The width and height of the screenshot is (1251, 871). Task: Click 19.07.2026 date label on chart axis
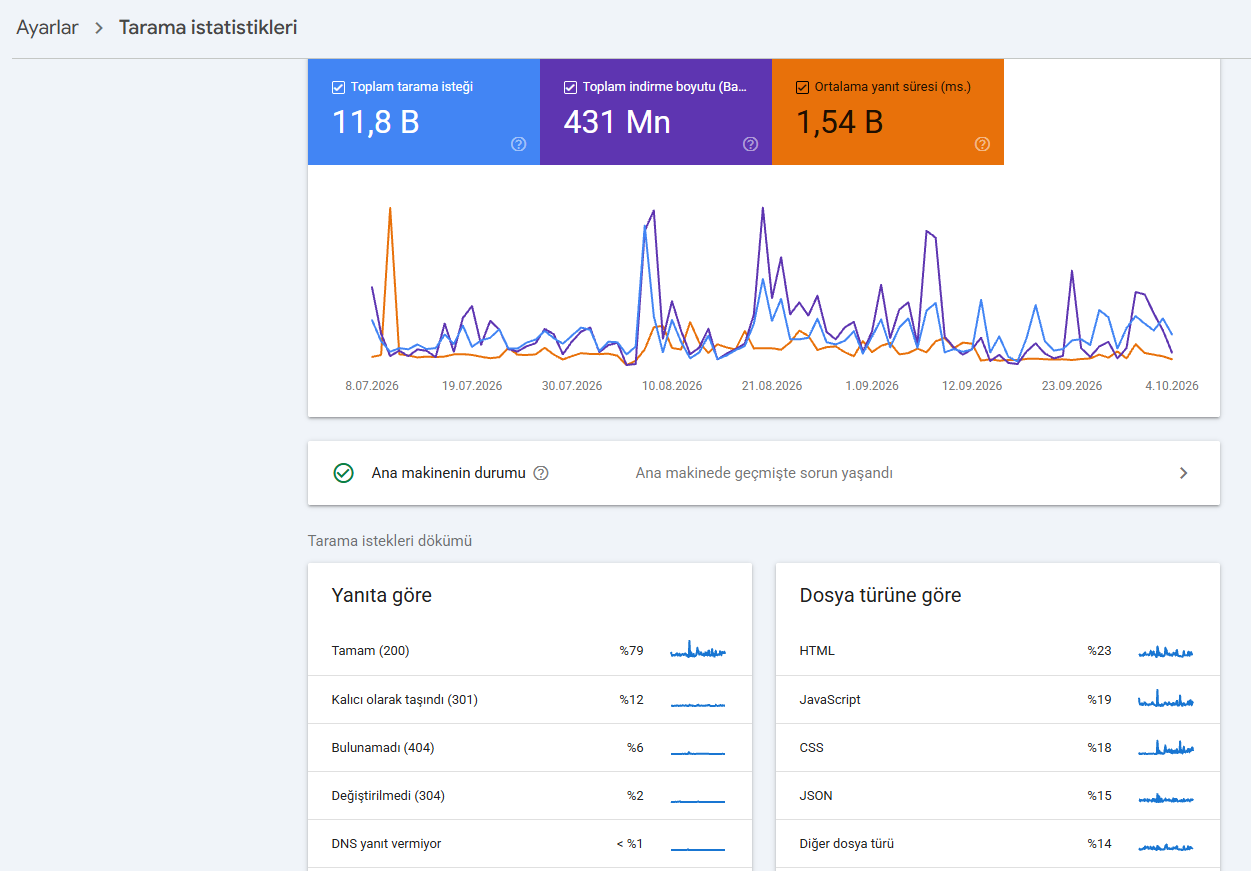click(x=472, y=386)
